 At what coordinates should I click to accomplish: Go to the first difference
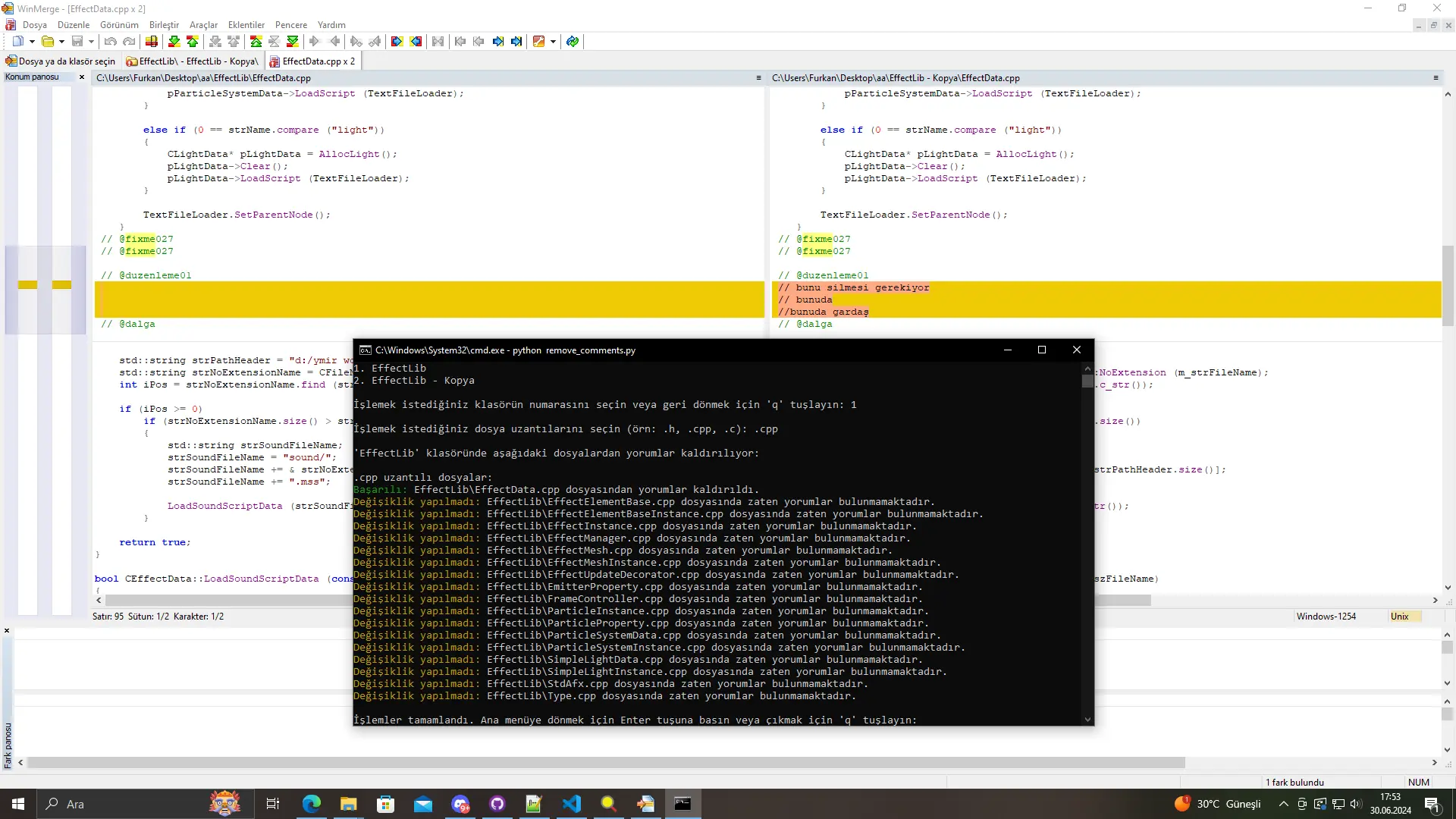[x=256, y=42]
